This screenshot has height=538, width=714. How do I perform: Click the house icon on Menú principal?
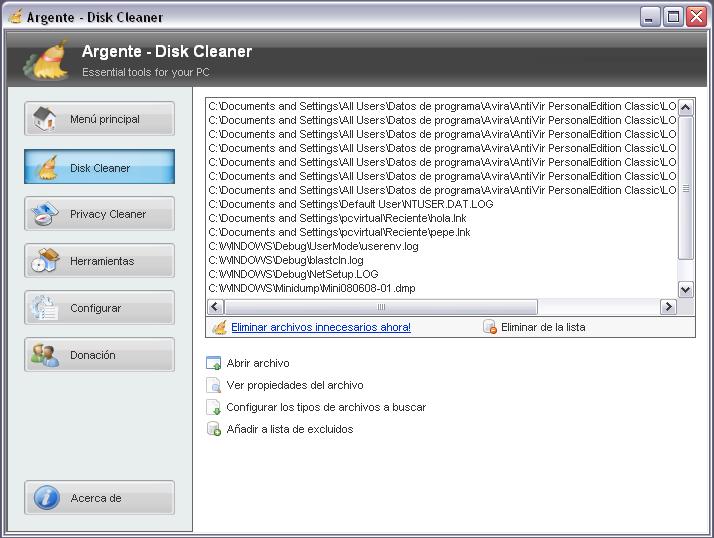click(x=44, y=118)
